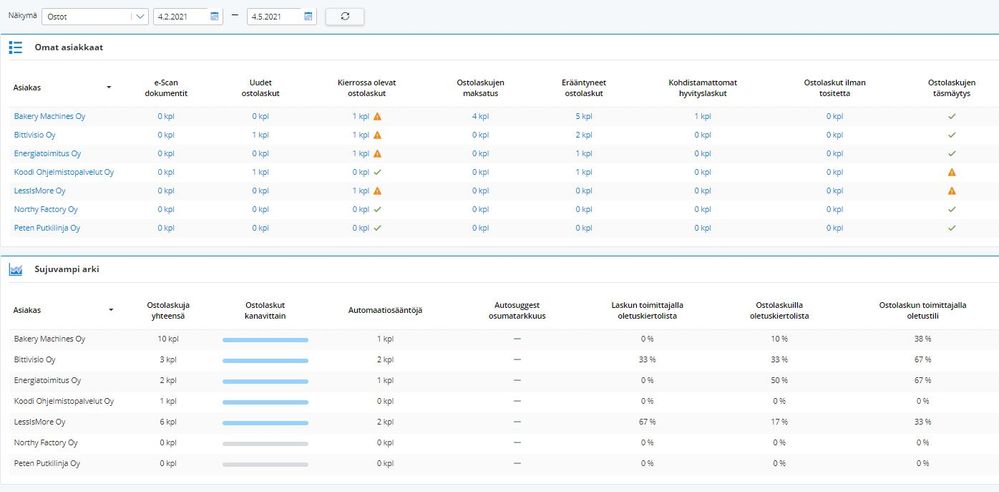This screenshot has height=492, width=999.
Task: Click the 38 % oletustili value
Action: pos(923,339)
